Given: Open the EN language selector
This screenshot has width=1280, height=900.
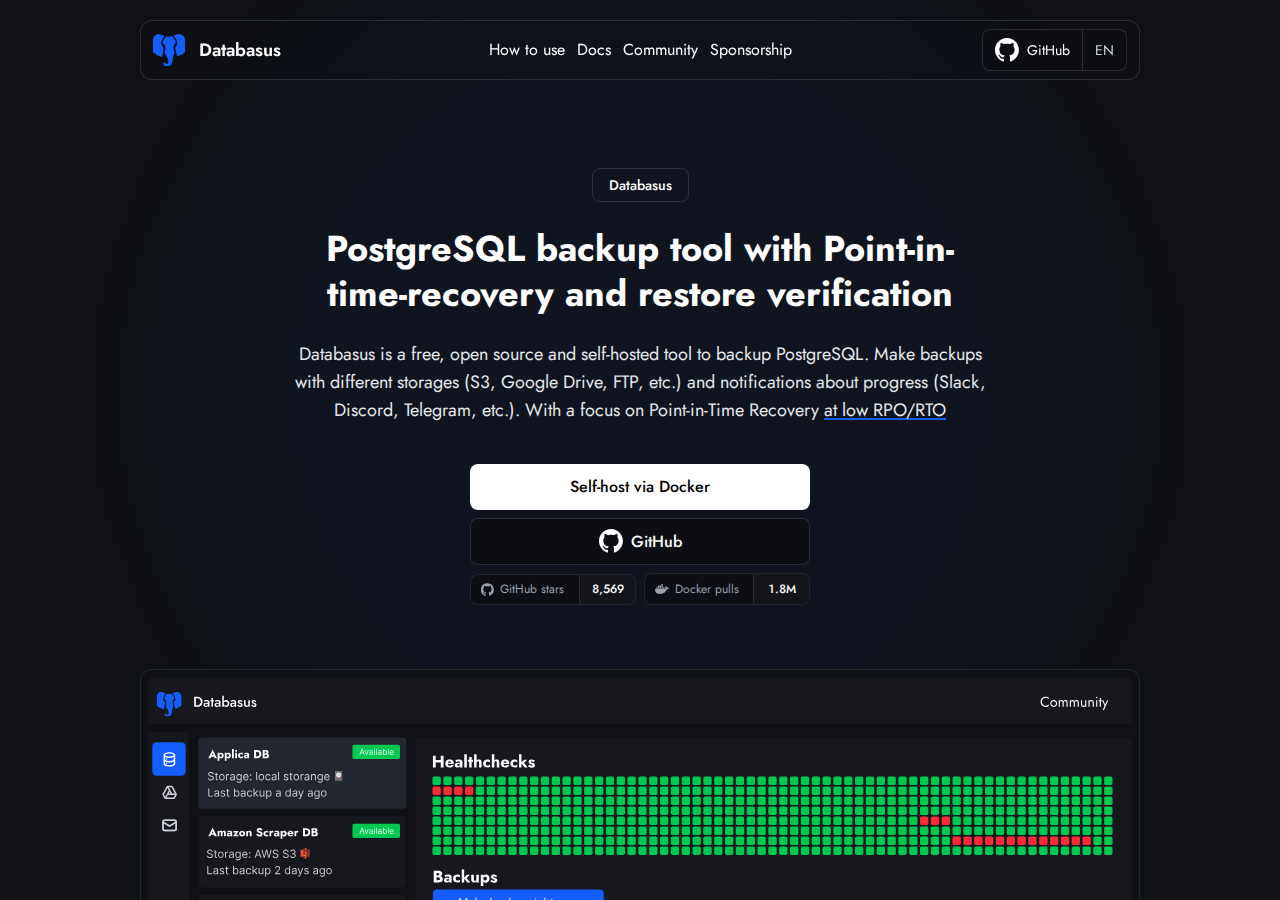Looking at the screenshot, I should pos(1104,50).
